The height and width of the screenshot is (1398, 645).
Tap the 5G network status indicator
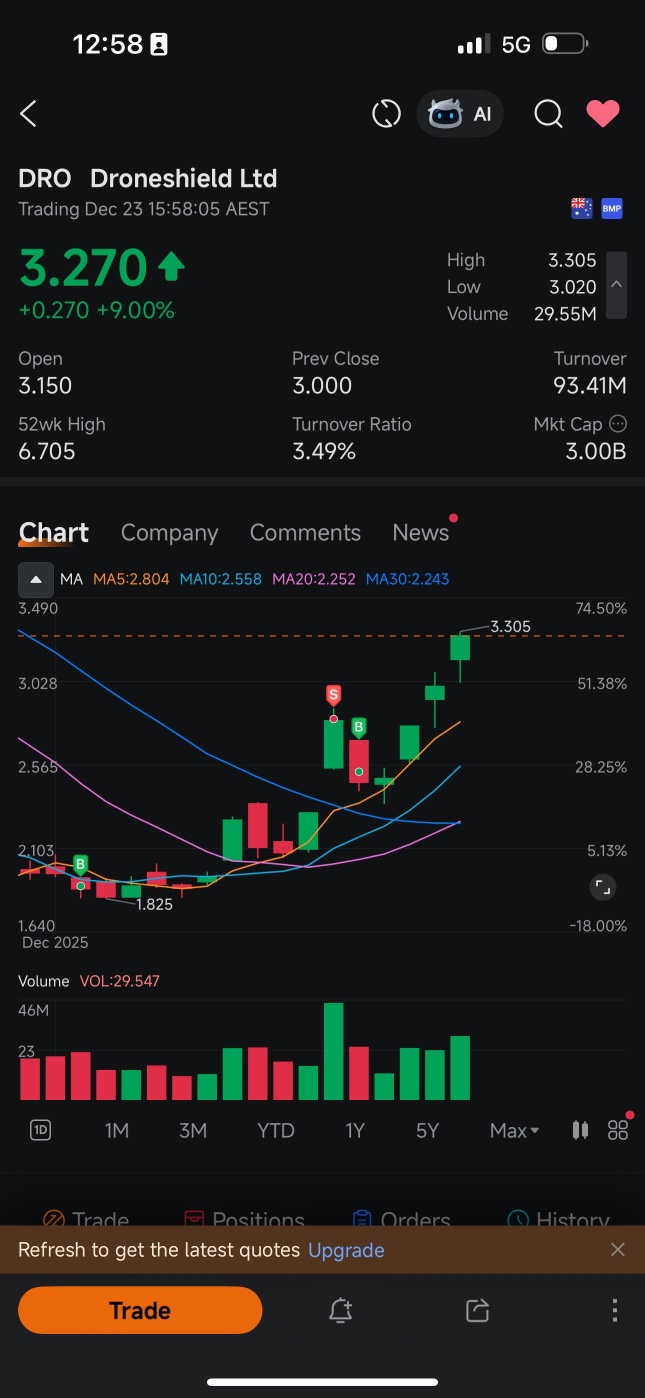(x=516, y=44)
